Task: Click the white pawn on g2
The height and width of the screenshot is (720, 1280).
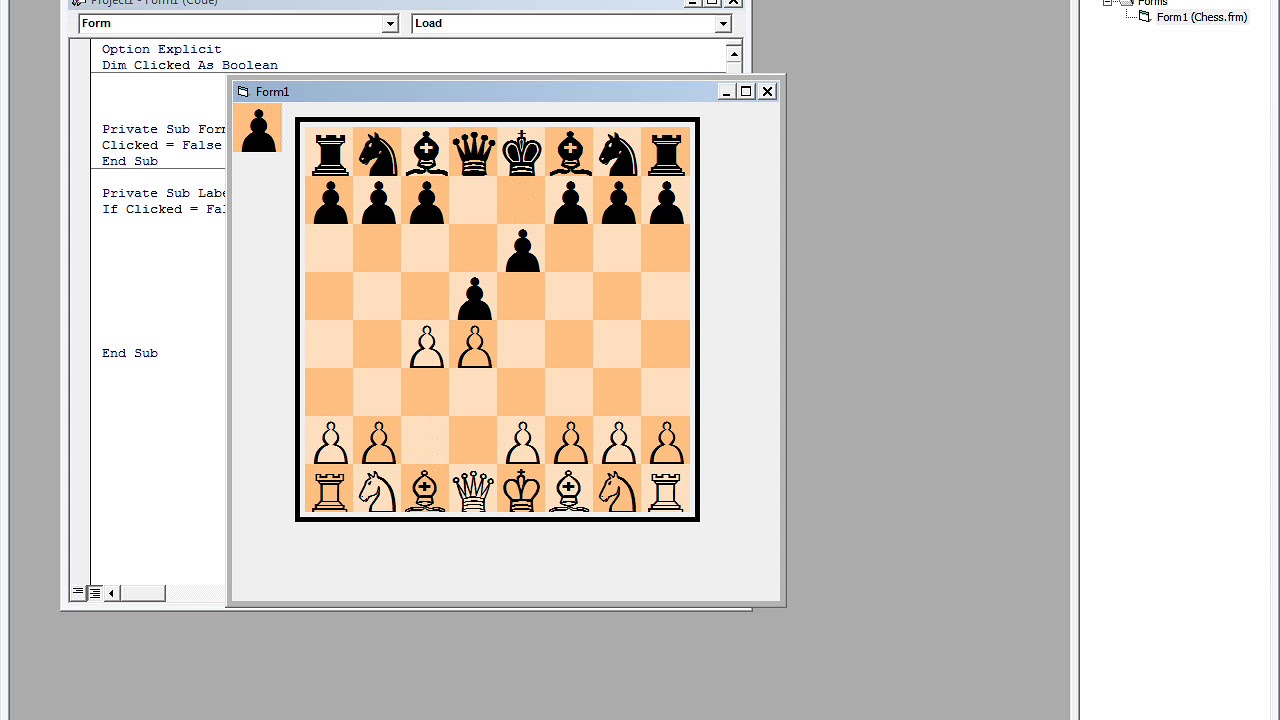Action: [x=617, y=440]
